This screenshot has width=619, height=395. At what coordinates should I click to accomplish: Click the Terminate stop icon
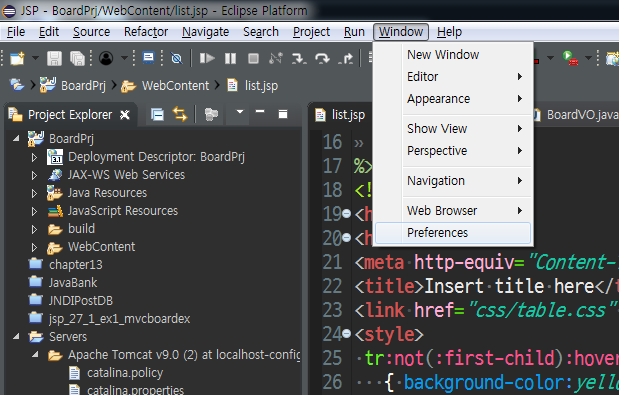[x=253, y=58]
